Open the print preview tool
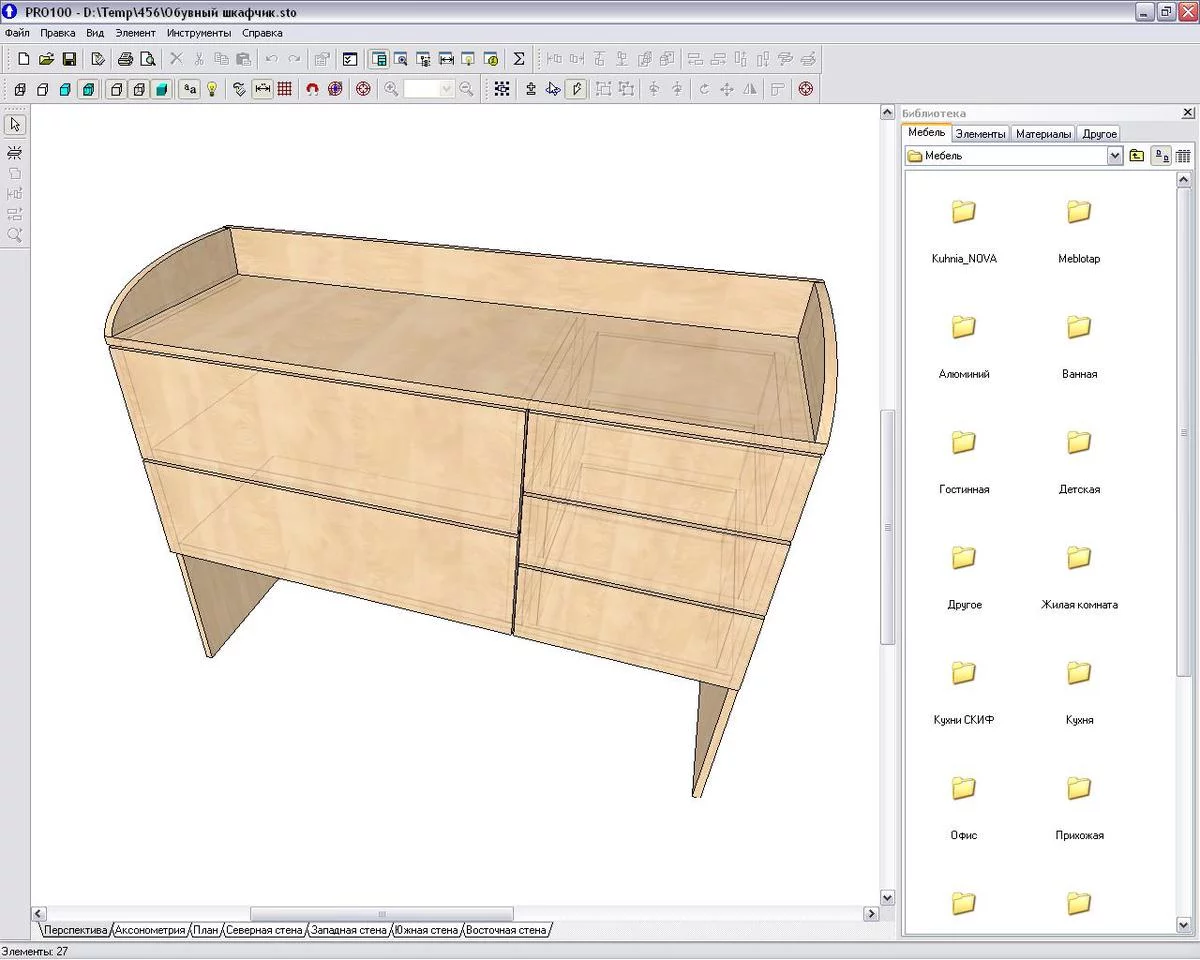The width and height of the screenshot is (1200, 960). 148,59
